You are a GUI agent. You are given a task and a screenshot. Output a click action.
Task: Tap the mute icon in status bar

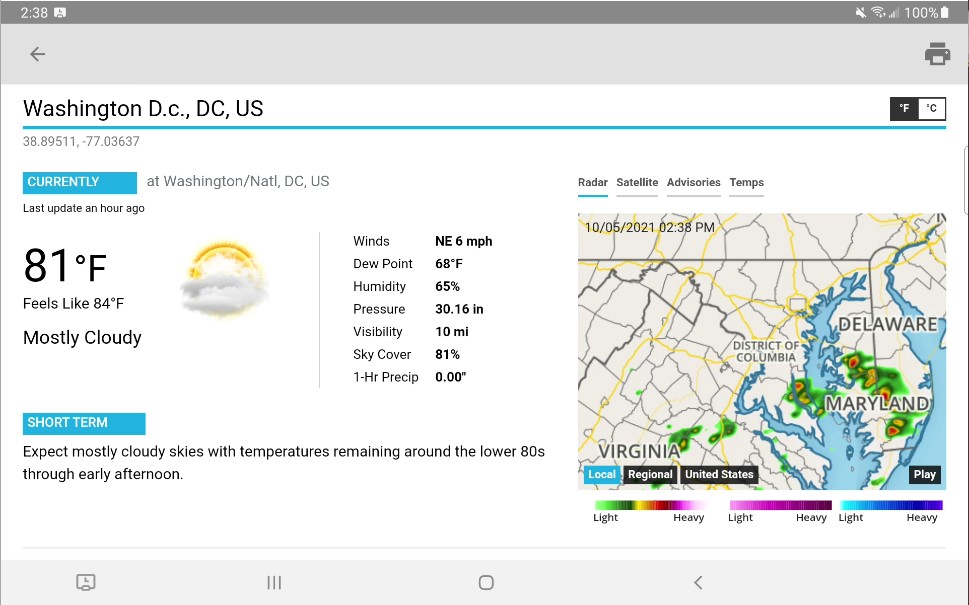click(x=860, y=12)
